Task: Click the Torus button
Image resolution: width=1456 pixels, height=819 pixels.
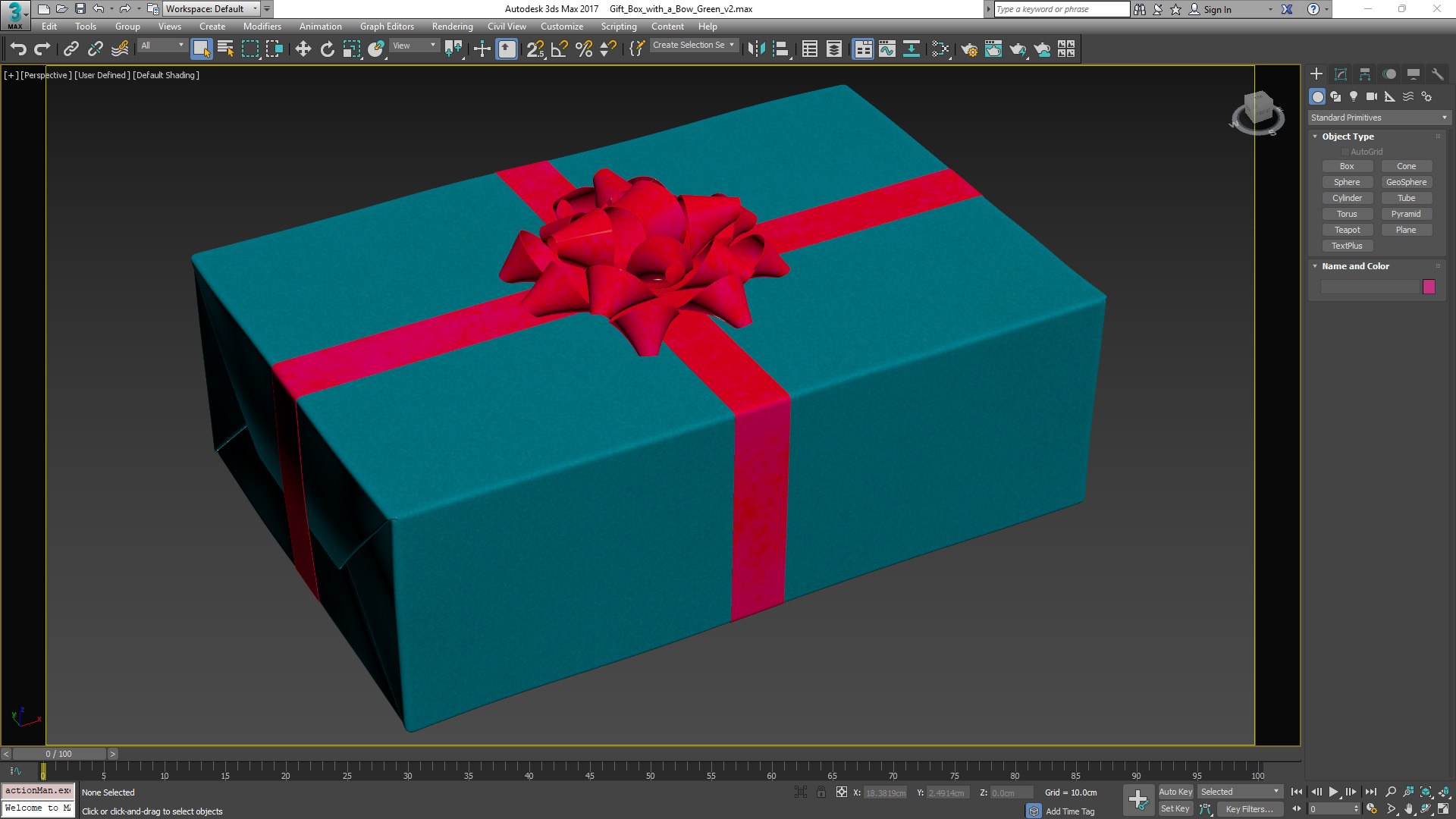Action: tap(1347, 214)
